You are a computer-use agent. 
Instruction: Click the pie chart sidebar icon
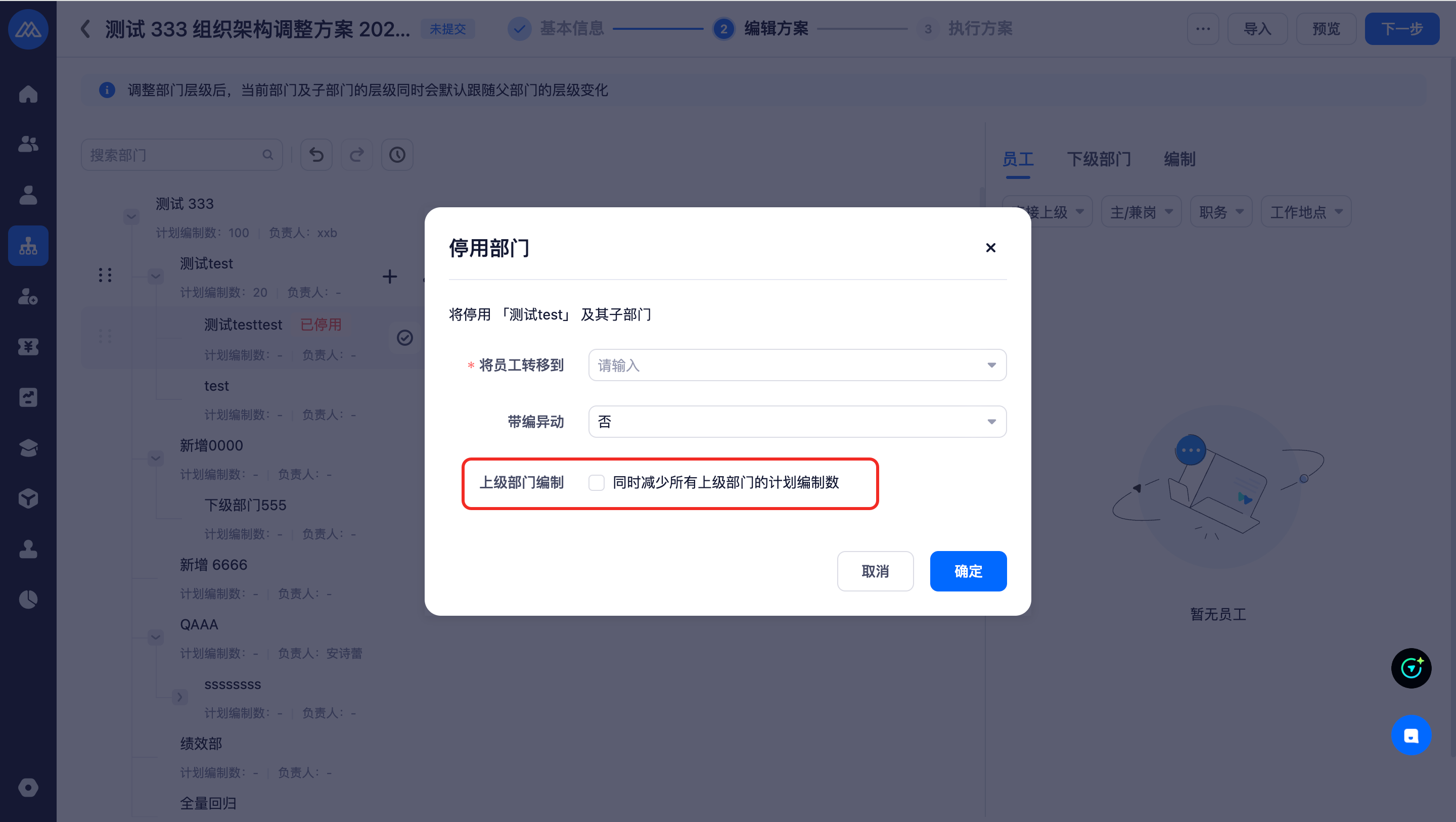pyautogui.click(x=28, y=599)
